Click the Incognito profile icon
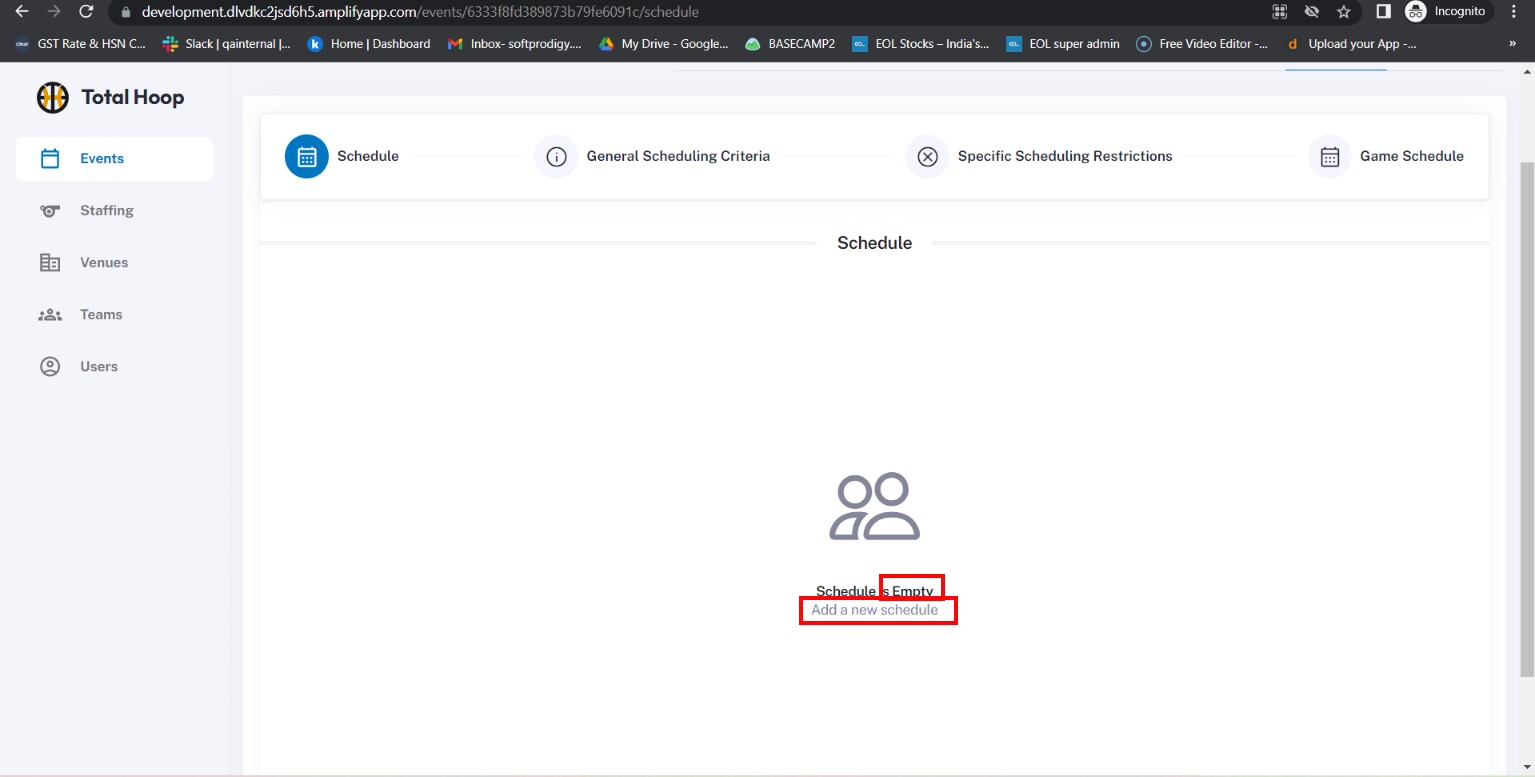The height and width of the screenshot is (777, 1535). click(x=1415, y=12)
